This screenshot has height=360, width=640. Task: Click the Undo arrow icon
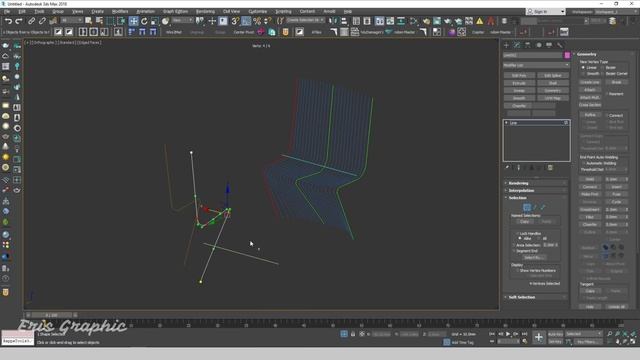click(x=8, y=21)
